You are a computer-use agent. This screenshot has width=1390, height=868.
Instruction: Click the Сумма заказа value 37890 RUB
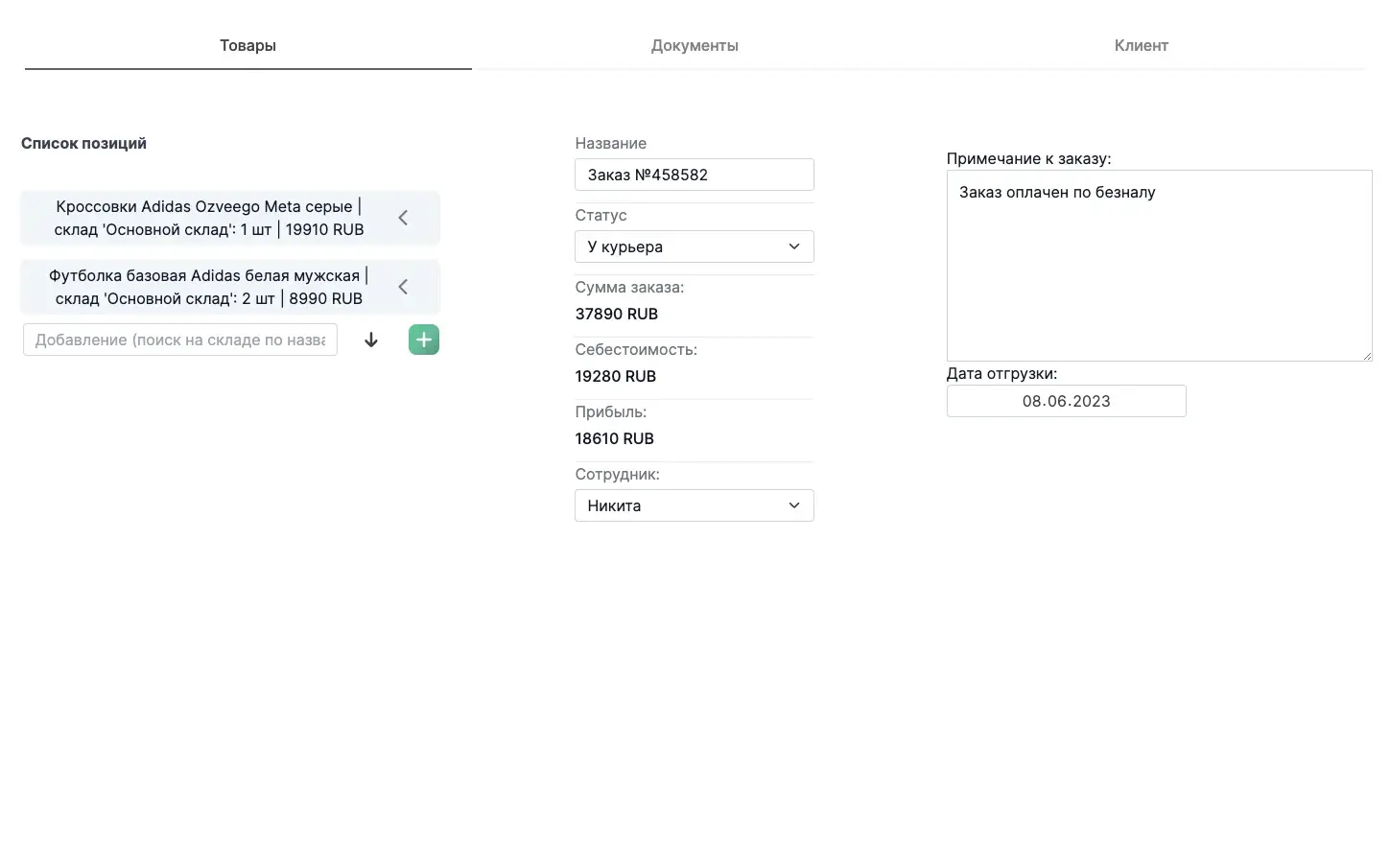pyautogui.click(x=617, y=314)
